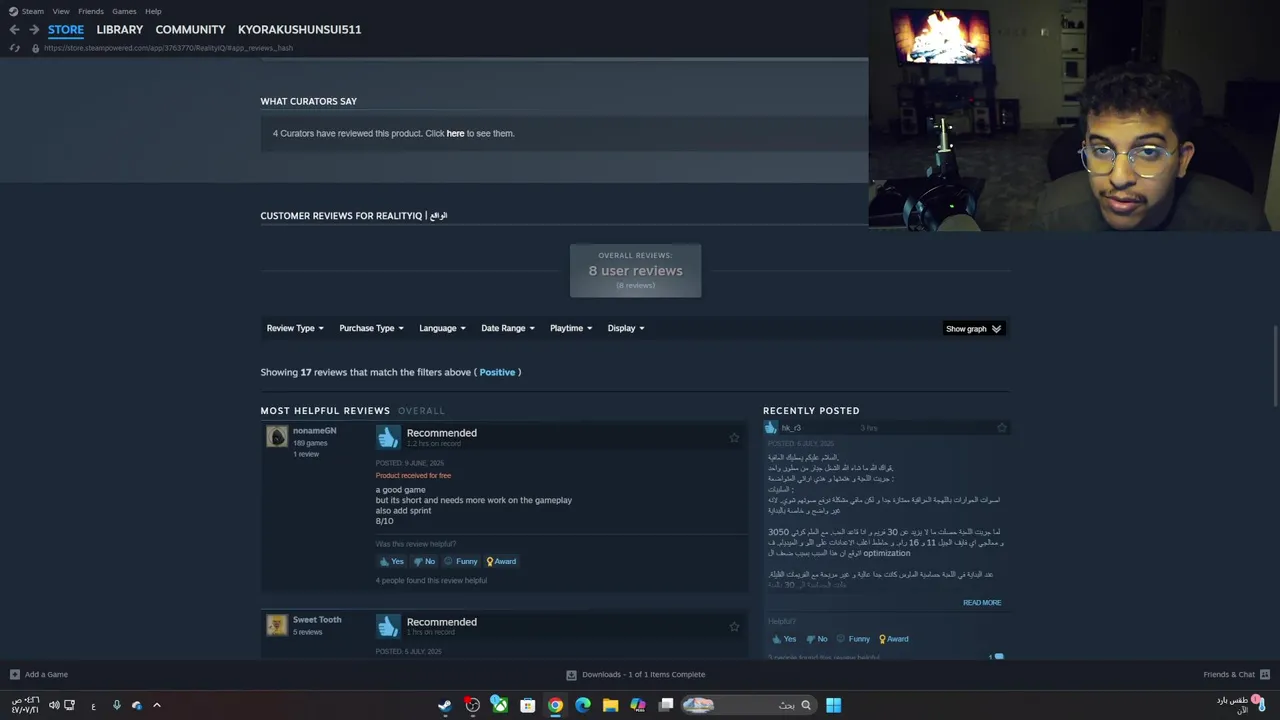
Task: Open Friends & Chat panel
Action: tap(1236, 674)
